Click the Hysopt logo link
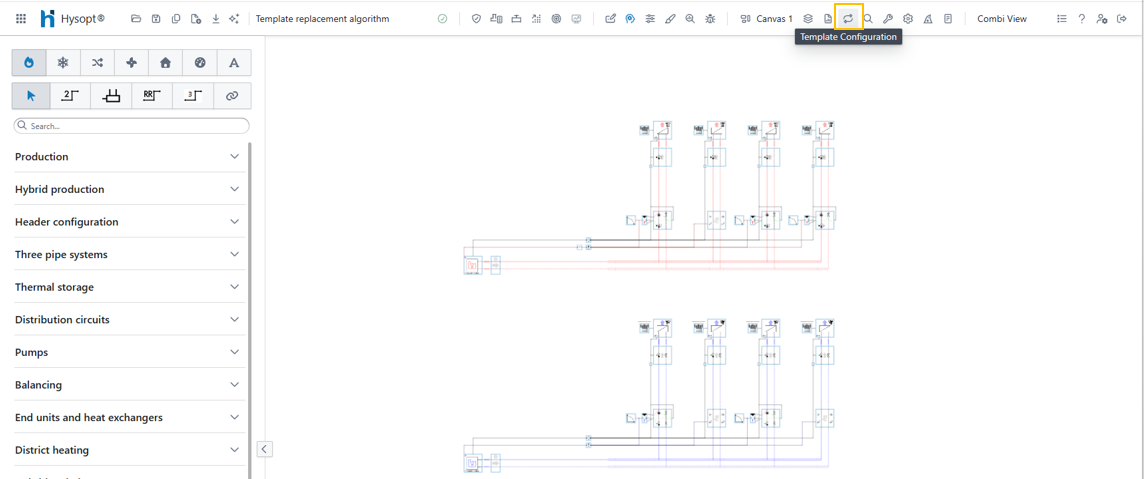Screen dimensions: 1144x479 click(x=72, y=19)
